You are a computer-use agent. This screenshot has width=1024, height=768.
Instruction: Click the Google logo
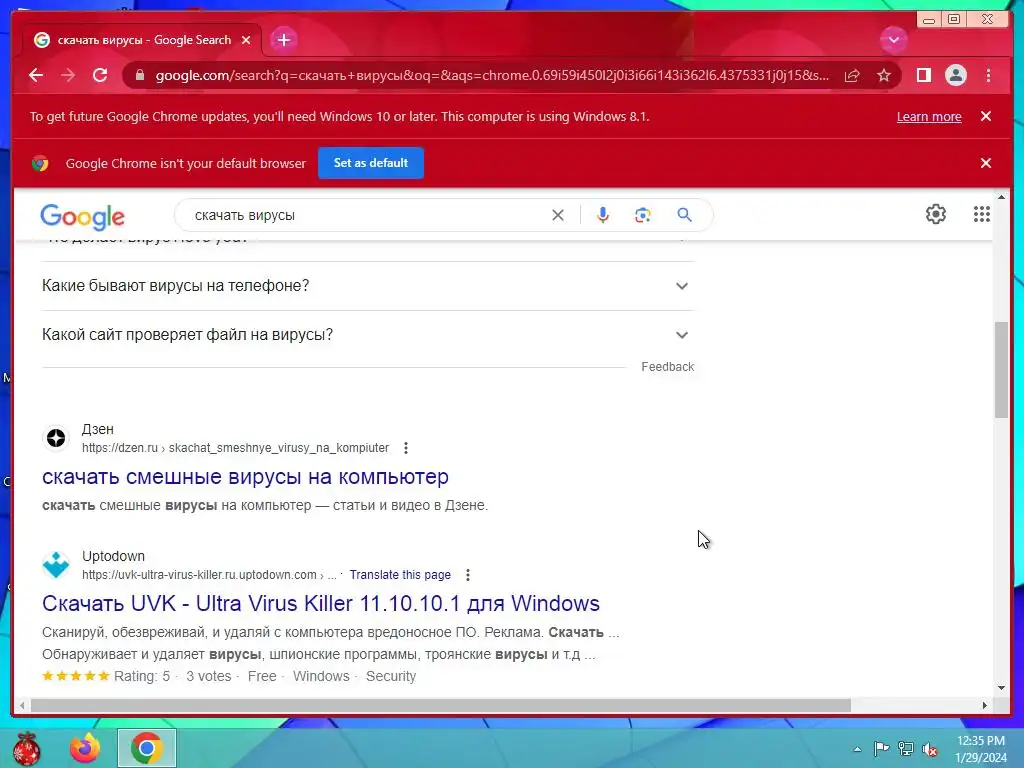[82, 216]
